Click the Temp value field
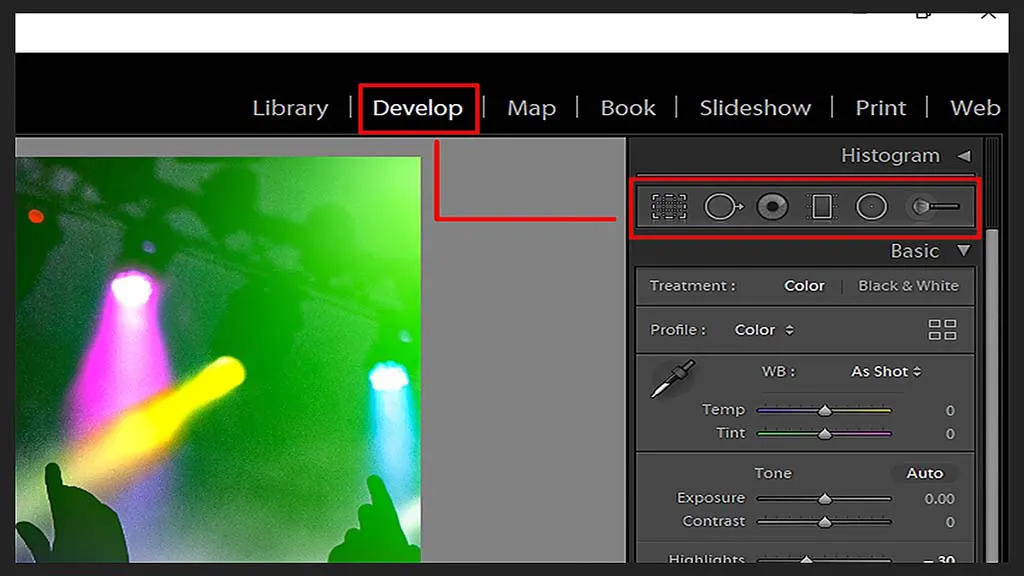 coord(950,411)
